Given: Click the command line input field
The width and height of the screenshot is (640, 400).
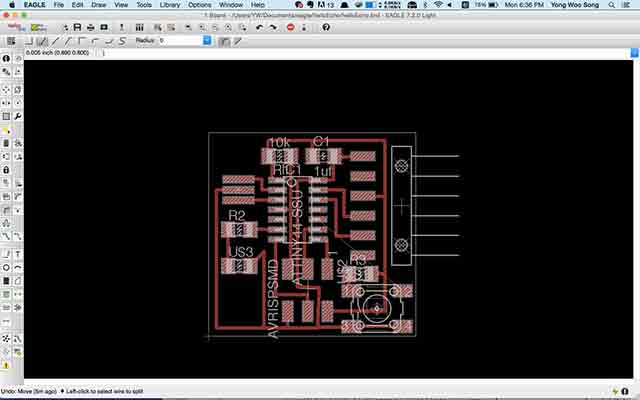Looking at the screenshot, I should coord(365,53).
